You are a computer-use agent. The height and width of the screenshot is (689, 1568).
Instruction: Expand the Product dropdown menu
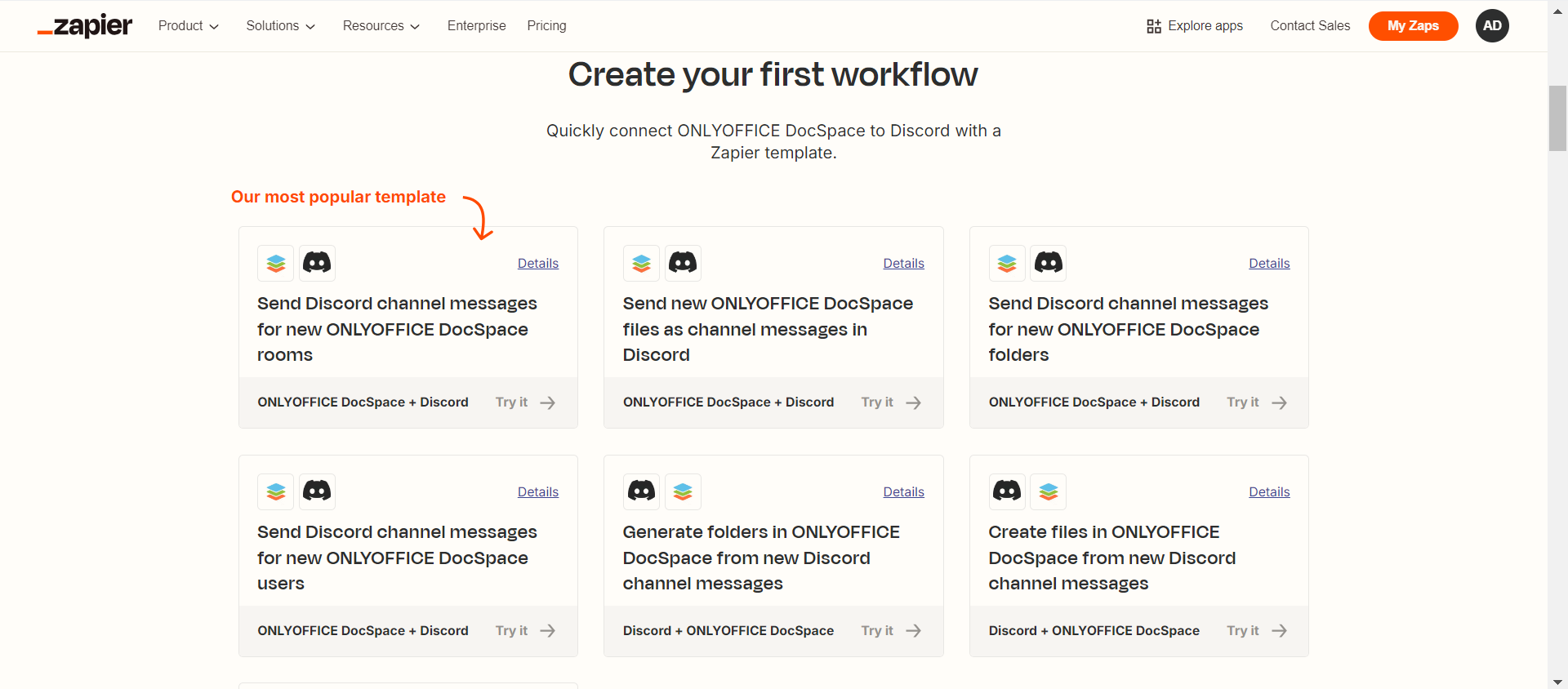(x=189, y=26)
